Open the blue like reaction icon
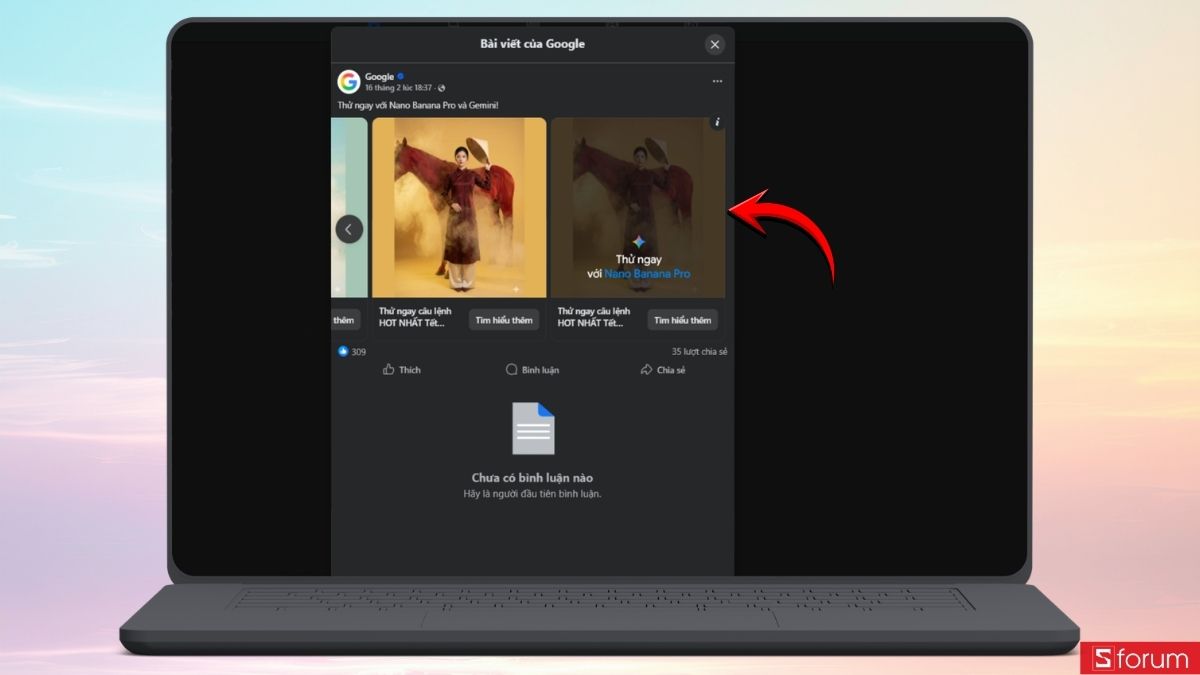1200x675 pixels. [343, 352]
